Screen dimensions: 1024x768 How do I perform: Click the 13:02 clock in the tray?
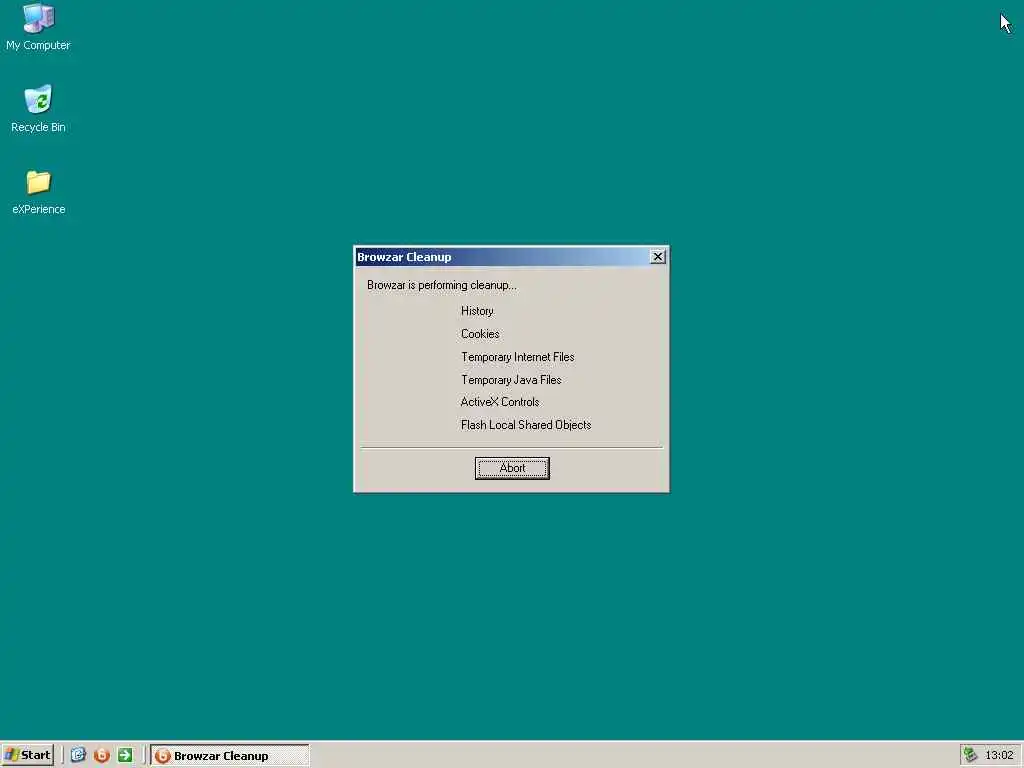[x=999, y=756]
